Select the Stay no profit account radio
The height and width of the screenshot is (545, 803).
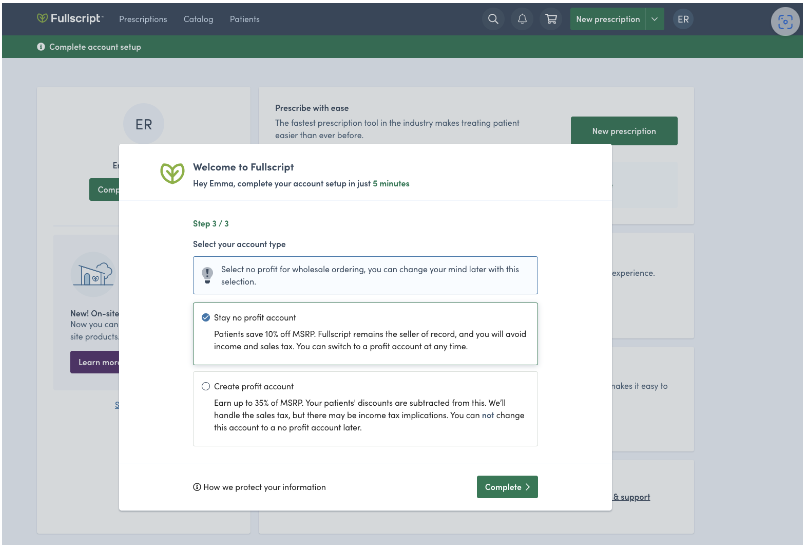(206, 318)
